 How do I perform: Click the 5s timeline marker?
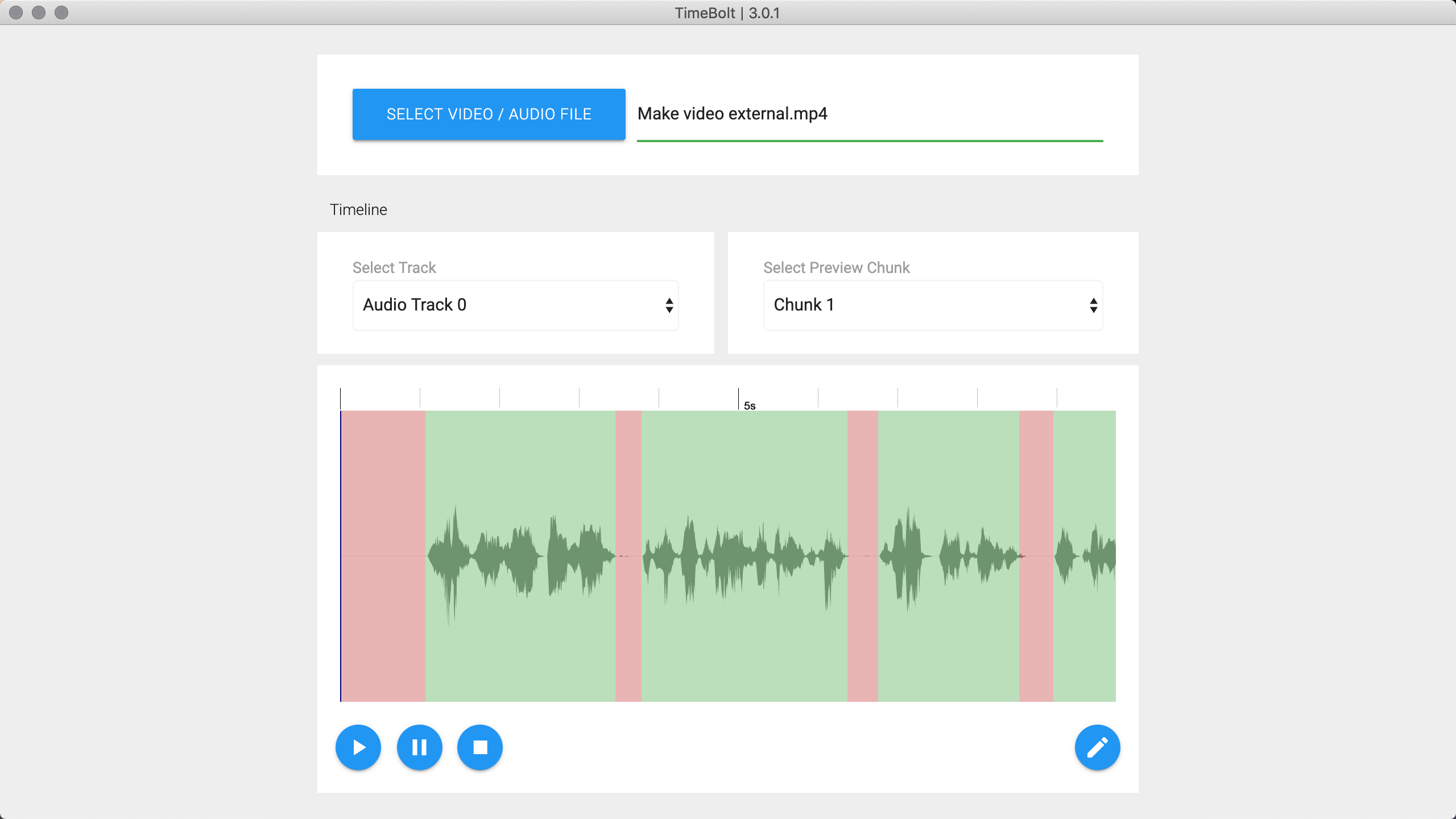tap(749, 406)
